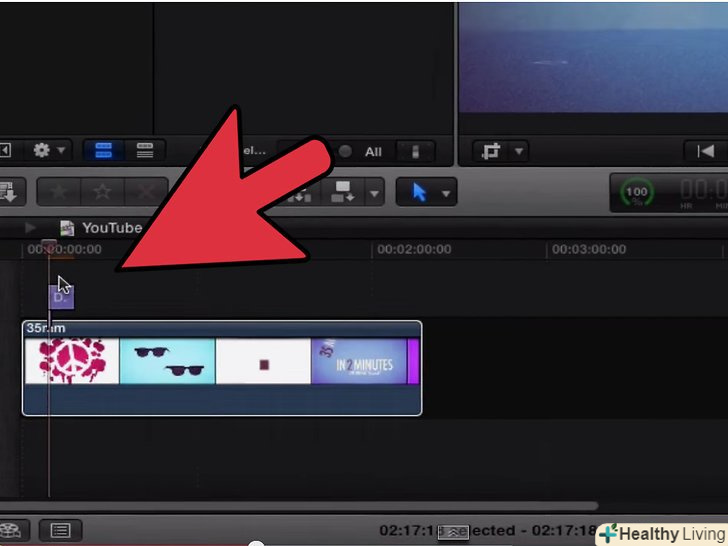This screenshot has width=728, height=546.
Task: Select the purple title clip D.
Action: pos(61,297)
